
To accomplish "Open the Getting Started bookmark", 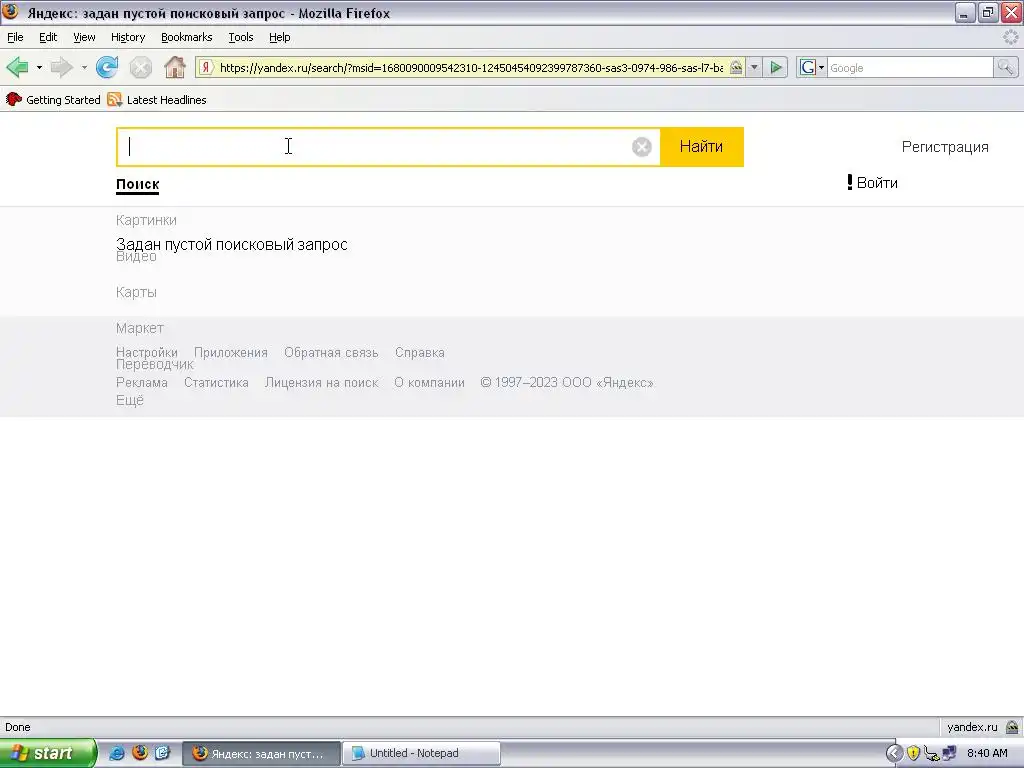I will tap(53, 100).
